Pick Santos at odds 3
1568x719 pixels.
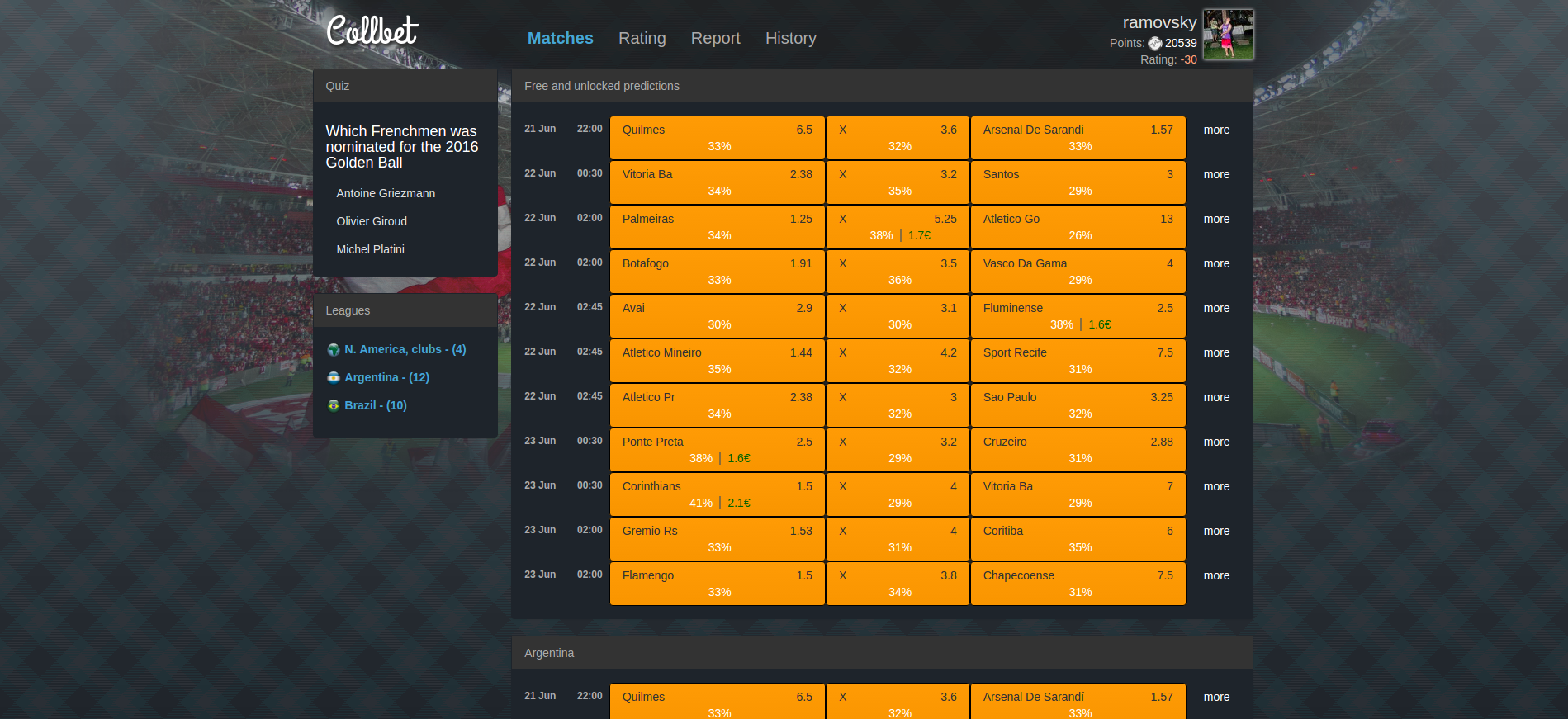1078,182
